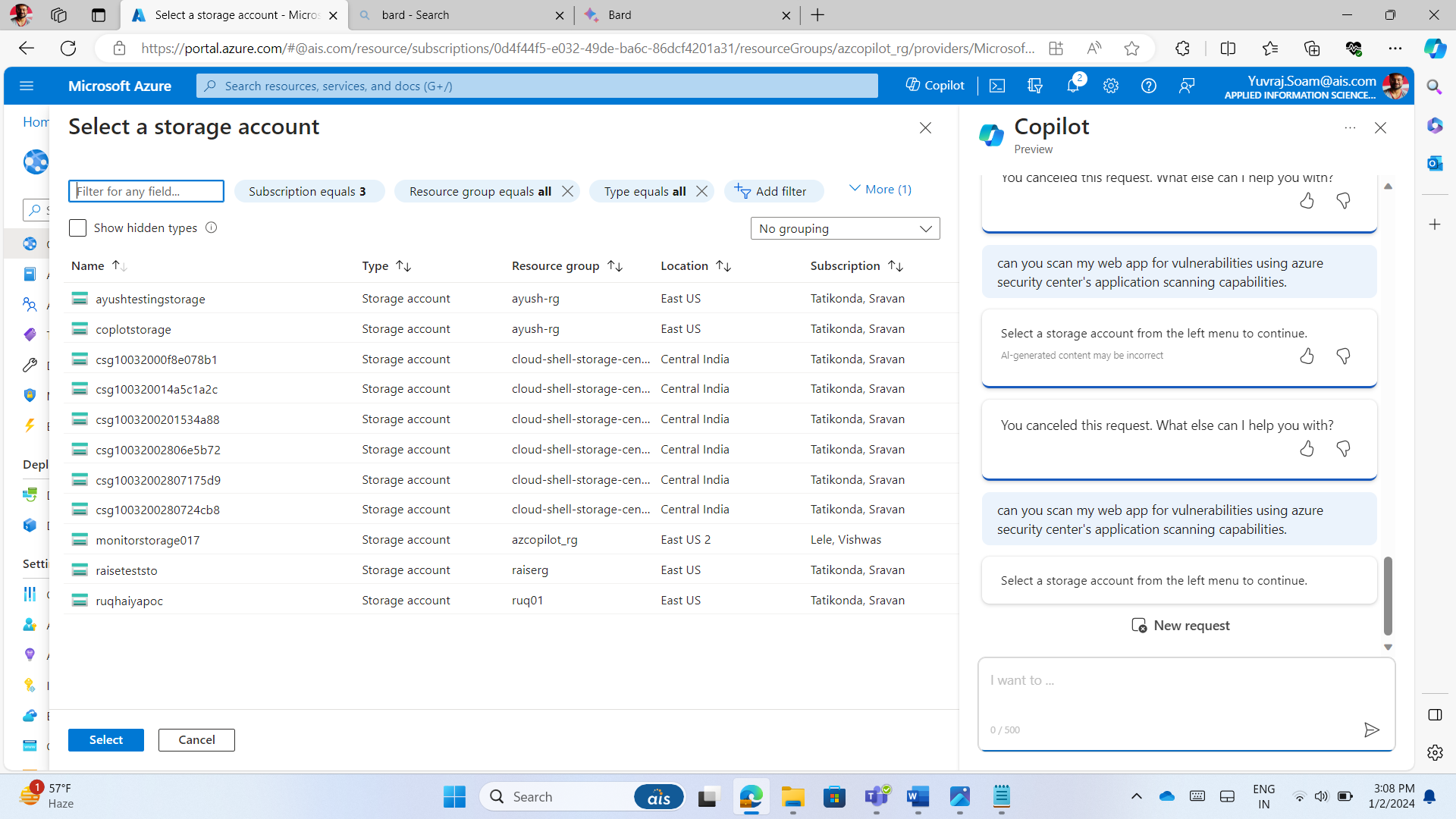Open Word from the taskbar
This screenshot has height=819, width=1456.
coord(918,796)
